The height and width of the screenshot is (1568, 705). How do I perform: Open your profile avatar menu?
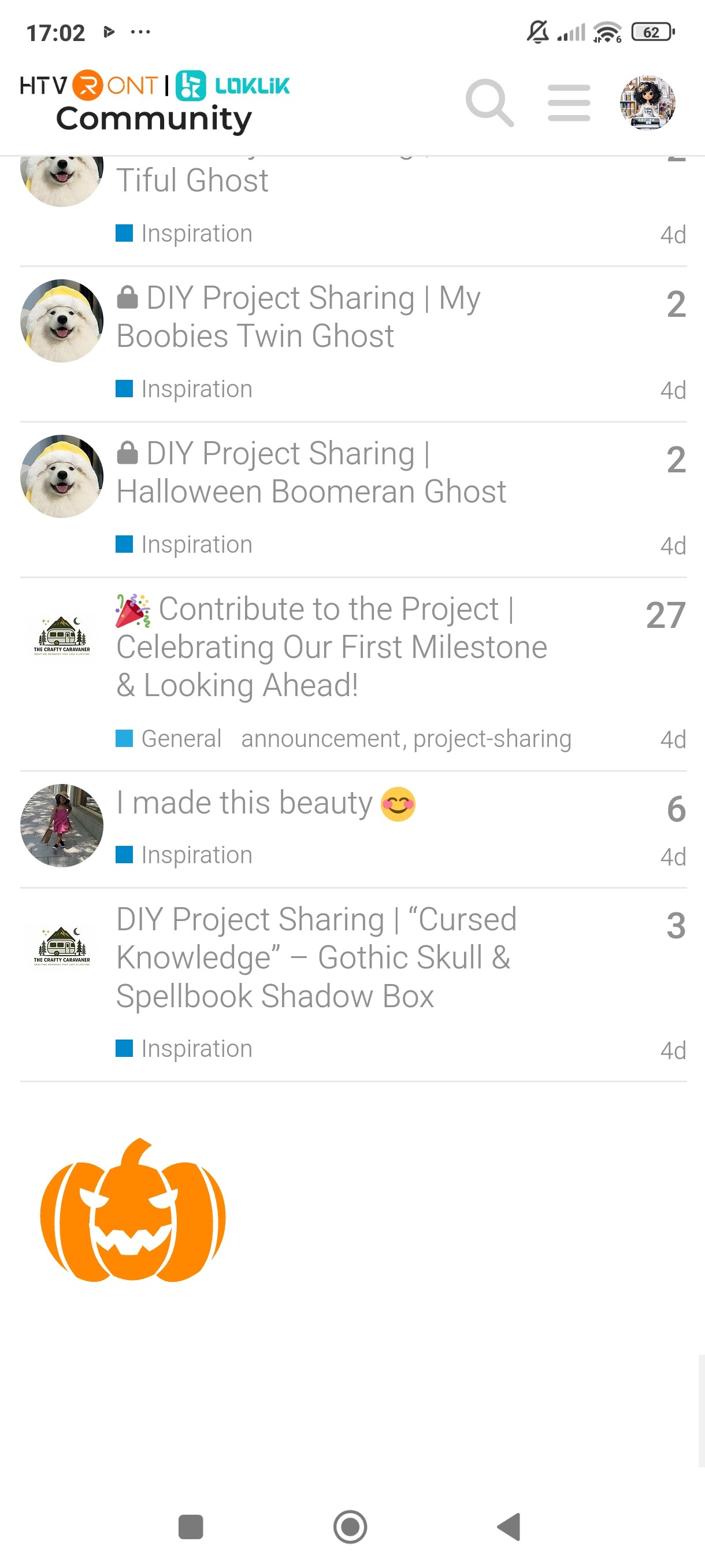647,102
